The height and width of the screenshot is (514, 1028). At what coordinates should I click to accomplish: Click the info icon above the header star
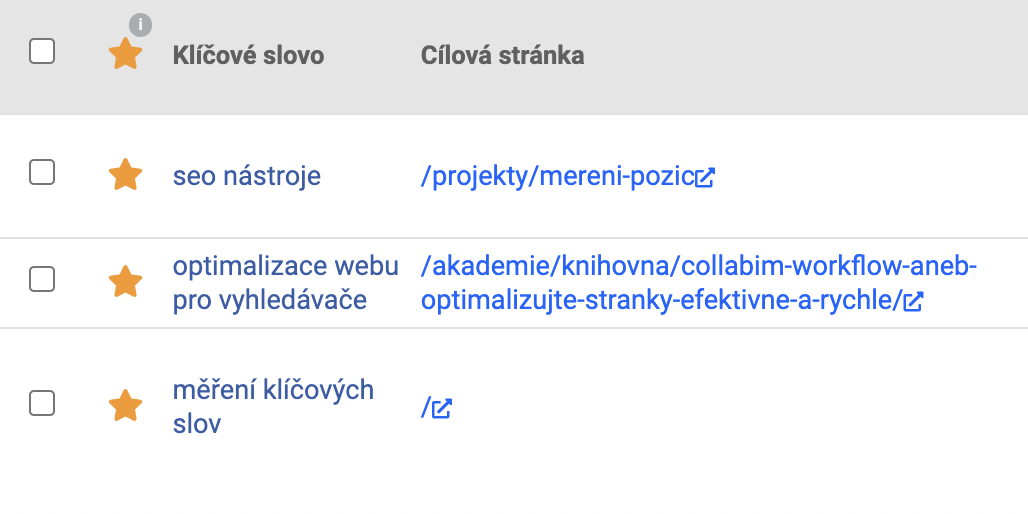click(x=140, y=25)
